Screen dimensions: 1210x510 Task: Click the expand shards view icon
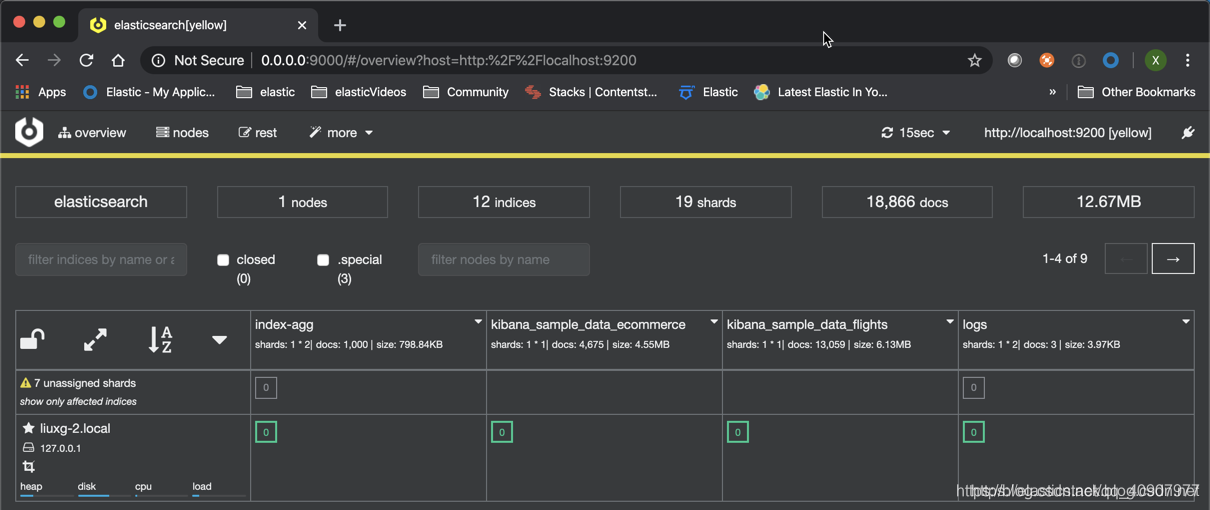[95, 340]
